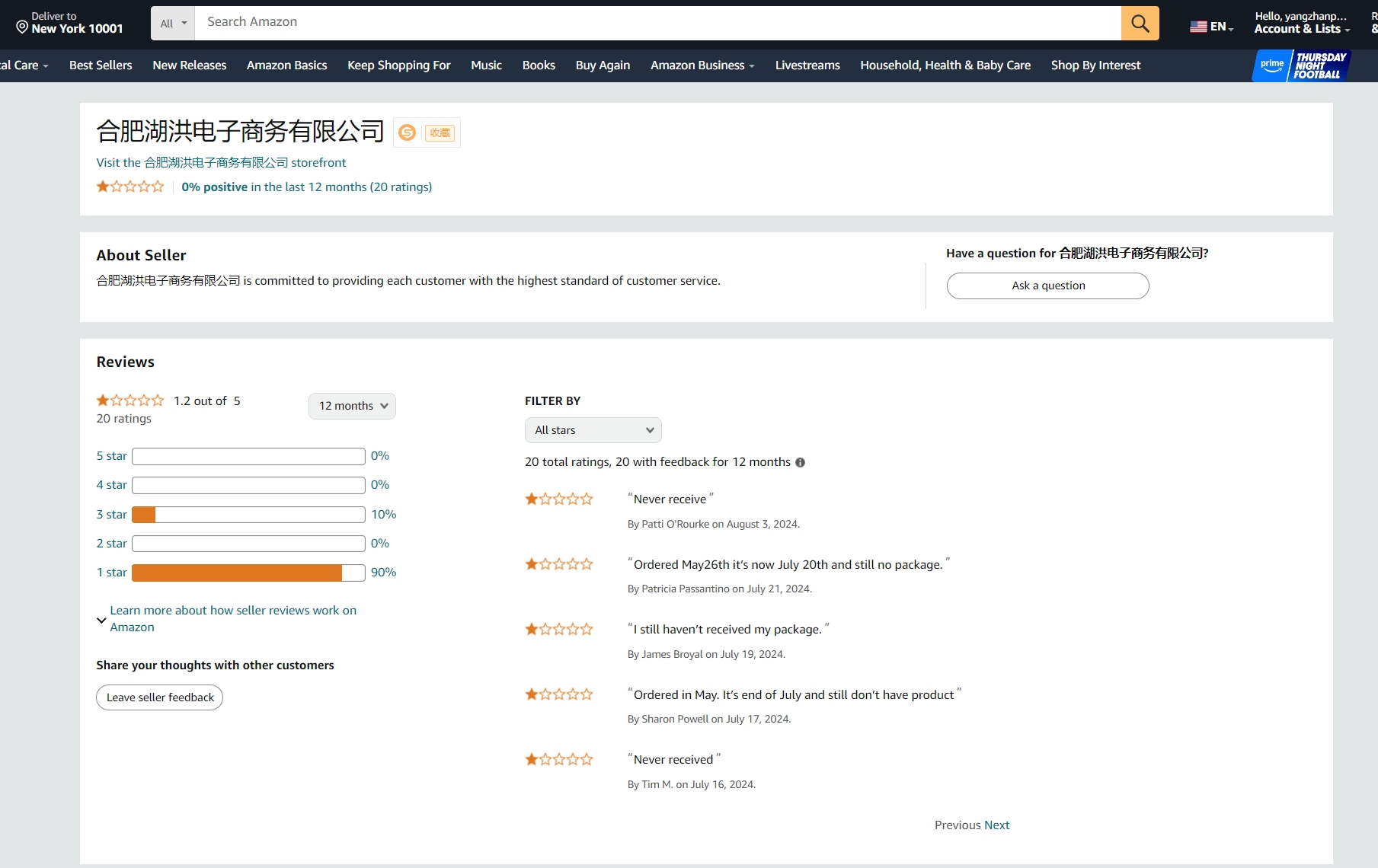Open the 12 months period dropdown
The image size is (1378, 868).
click(352, 406)
